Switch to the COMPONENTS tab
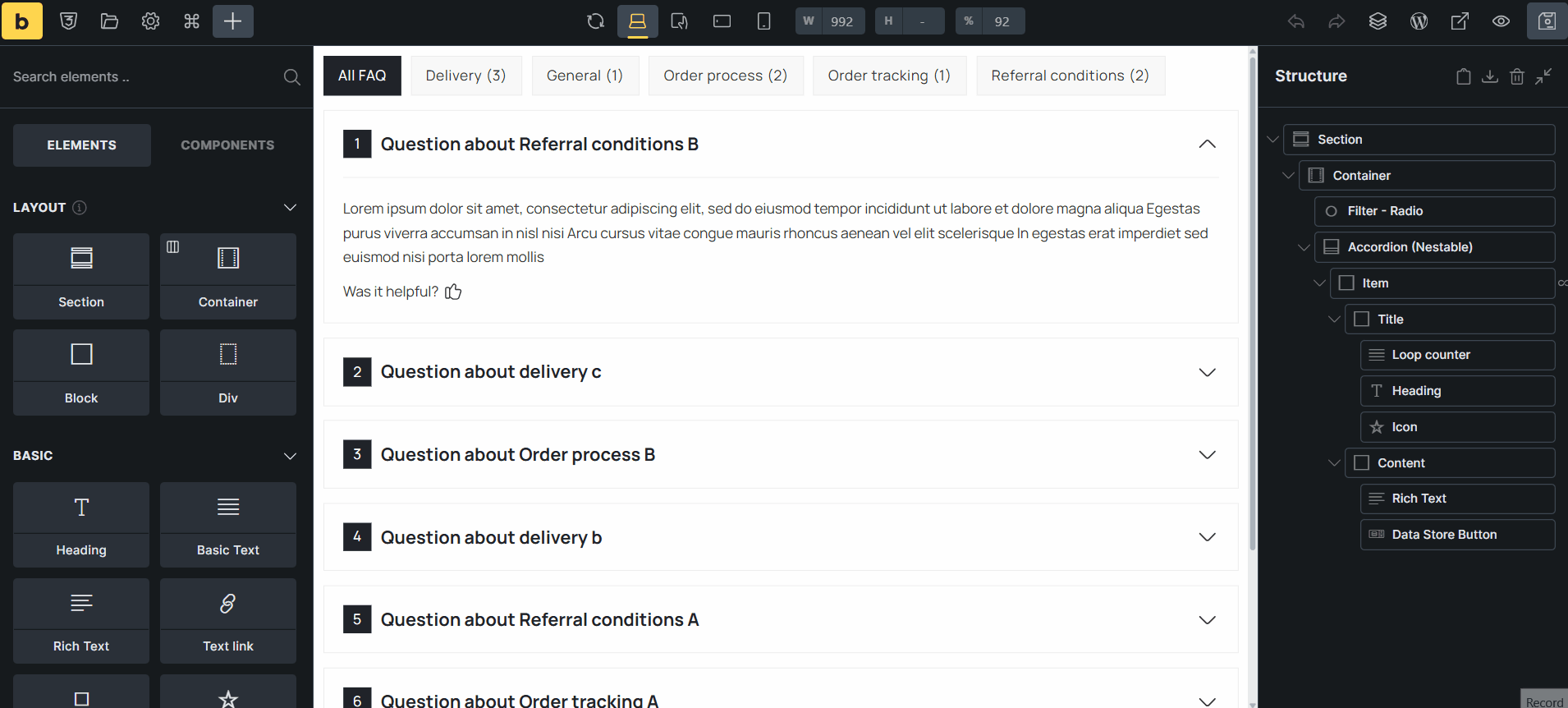The image size is (1568, 708). click(x=227, y=145)
